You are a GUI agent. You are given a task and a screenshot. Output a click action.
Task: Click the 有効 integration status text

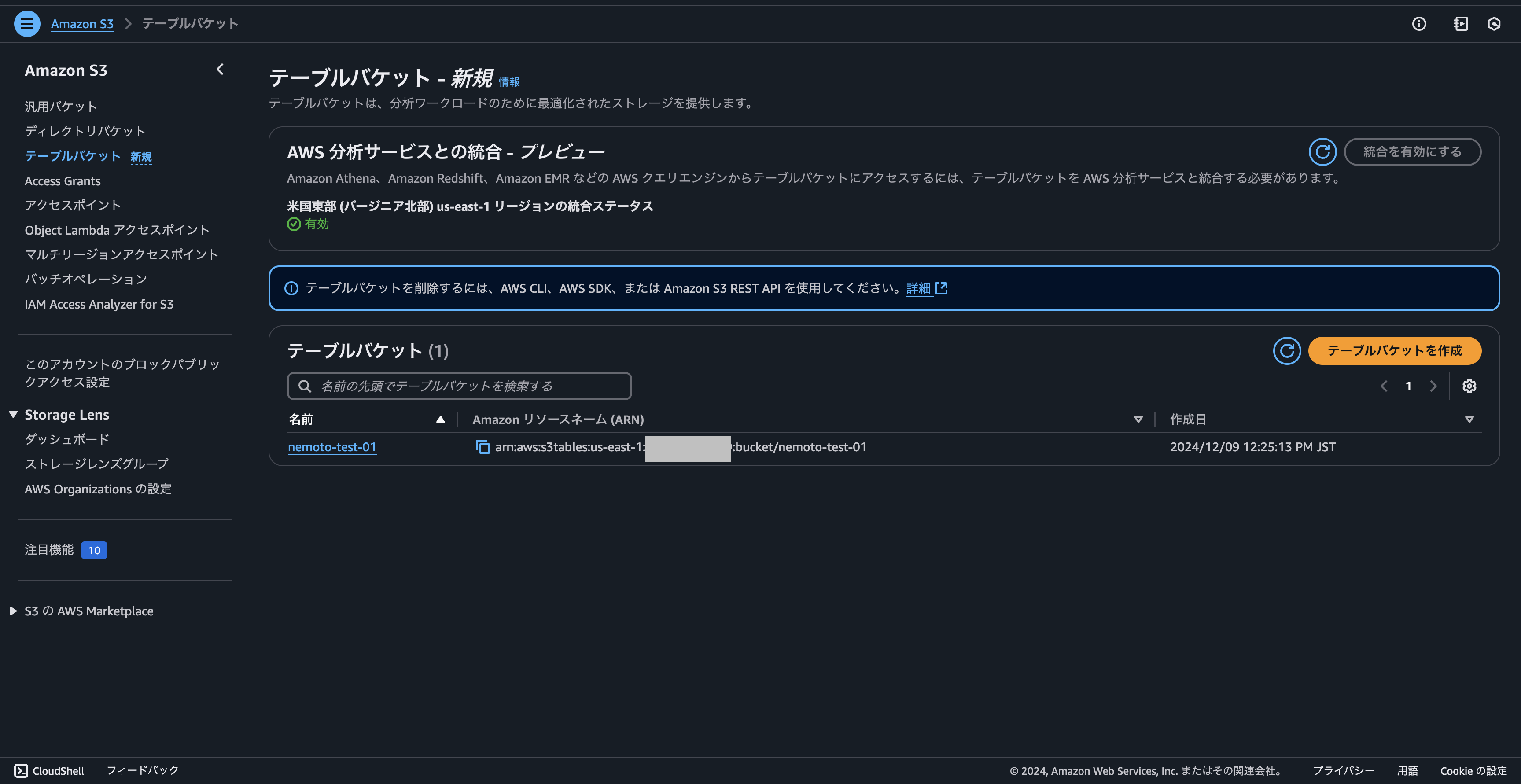coord(317,224)
